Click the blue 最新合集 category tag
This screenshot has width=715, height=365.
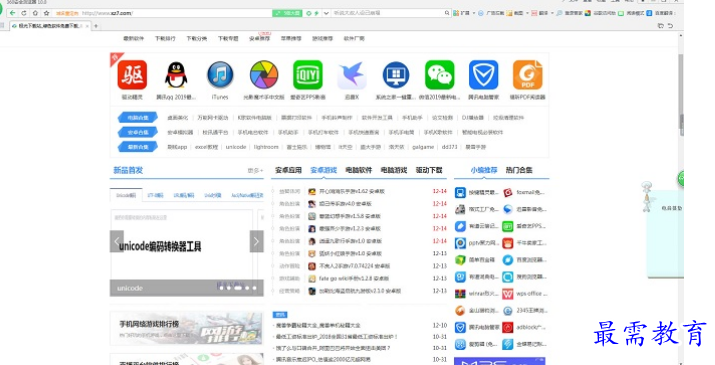pos(138,147)
